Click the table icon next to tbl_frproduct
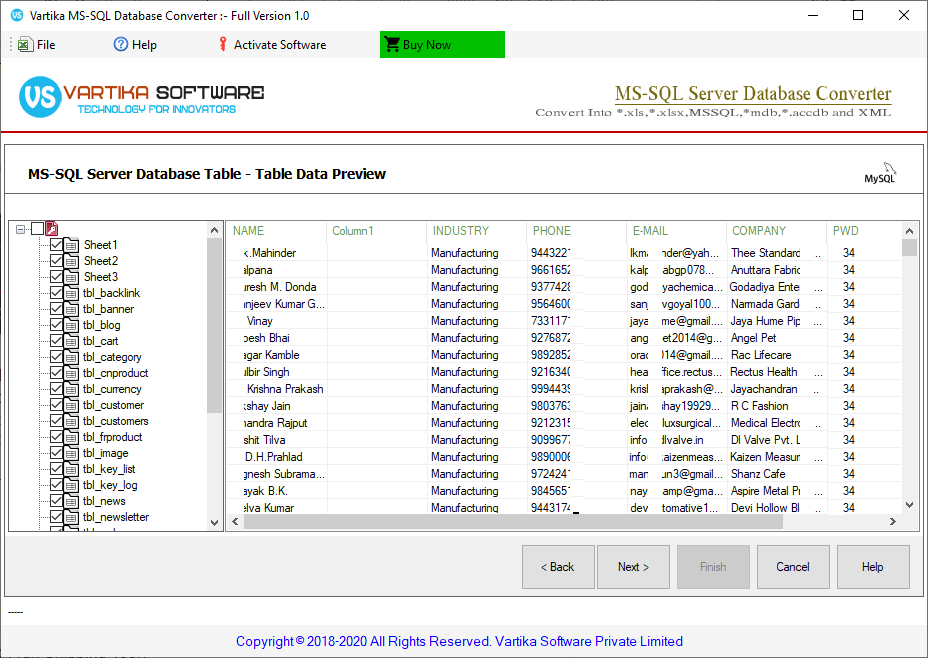The width and height of the screenshot is (928, 658). 72,437
